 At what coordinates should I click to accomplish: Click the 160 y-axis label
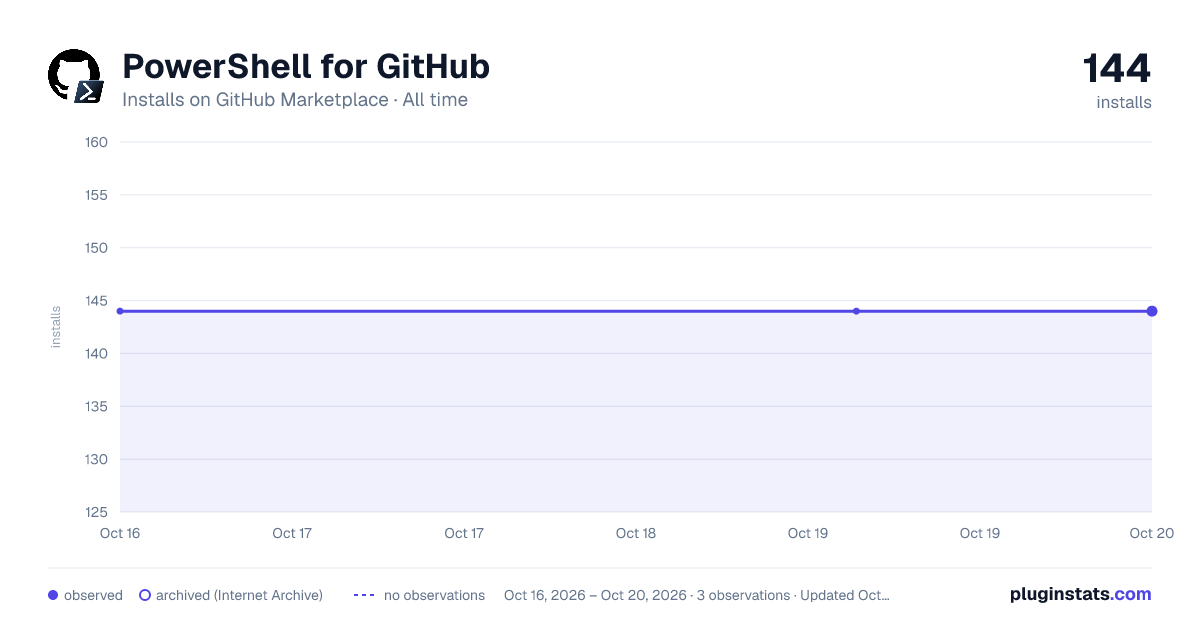coord(97,142)
